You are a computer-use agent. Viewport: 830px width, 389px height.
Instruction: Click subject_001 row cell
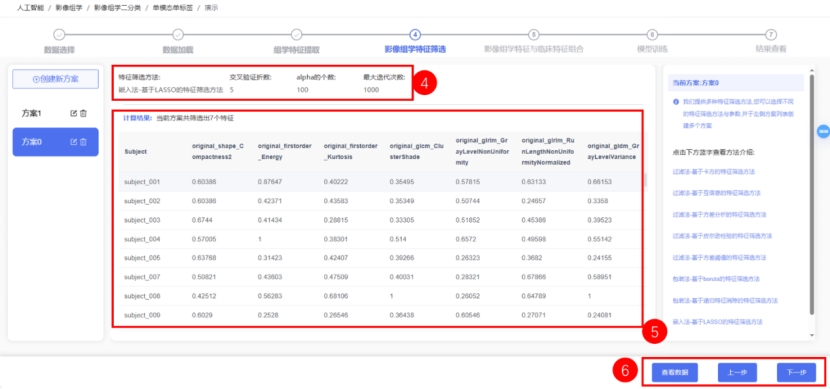pos(142,182)
